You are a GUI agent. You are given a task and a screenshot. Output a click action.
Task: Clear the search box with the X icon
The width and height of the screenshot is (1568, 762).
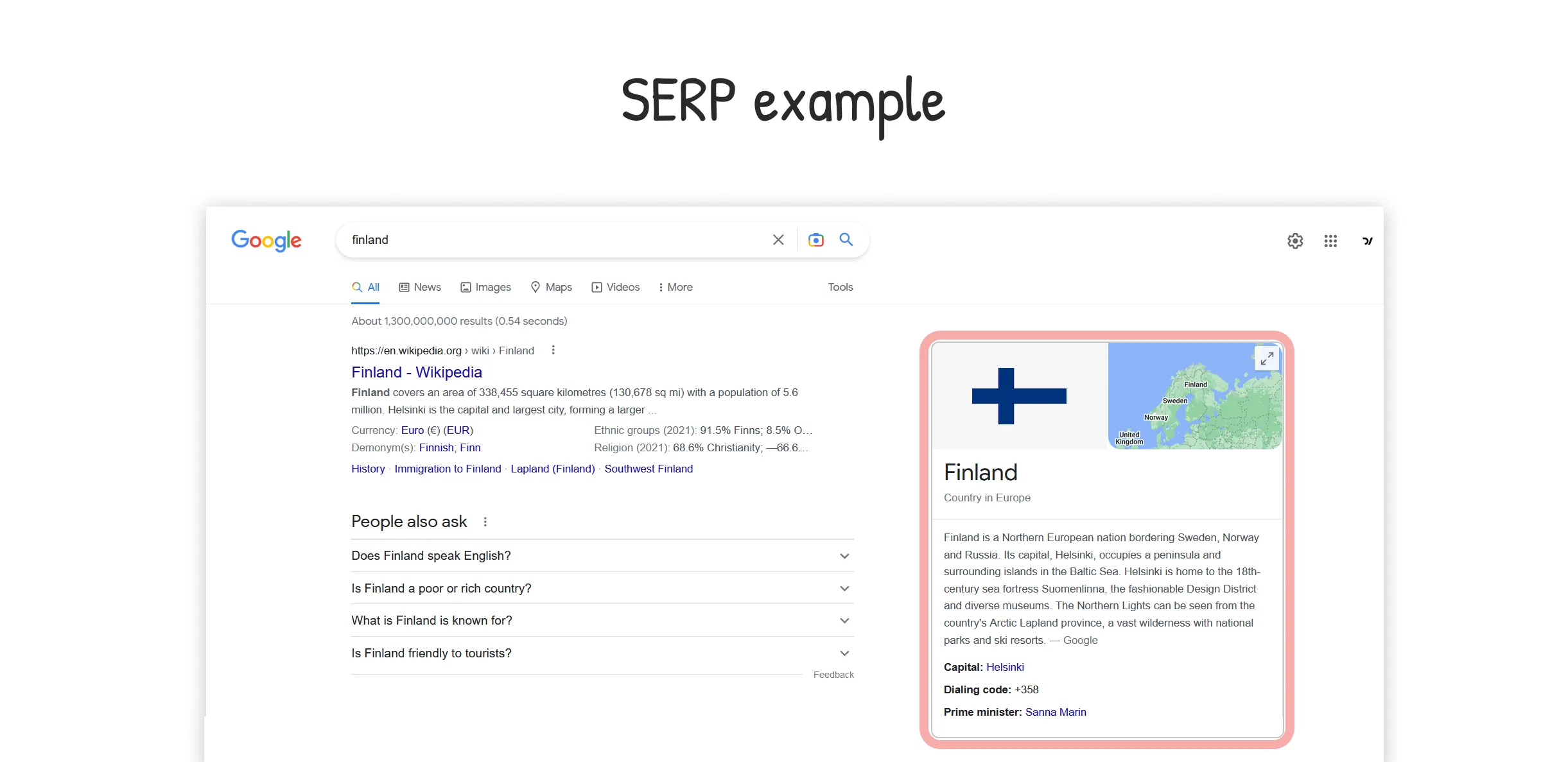778,240
